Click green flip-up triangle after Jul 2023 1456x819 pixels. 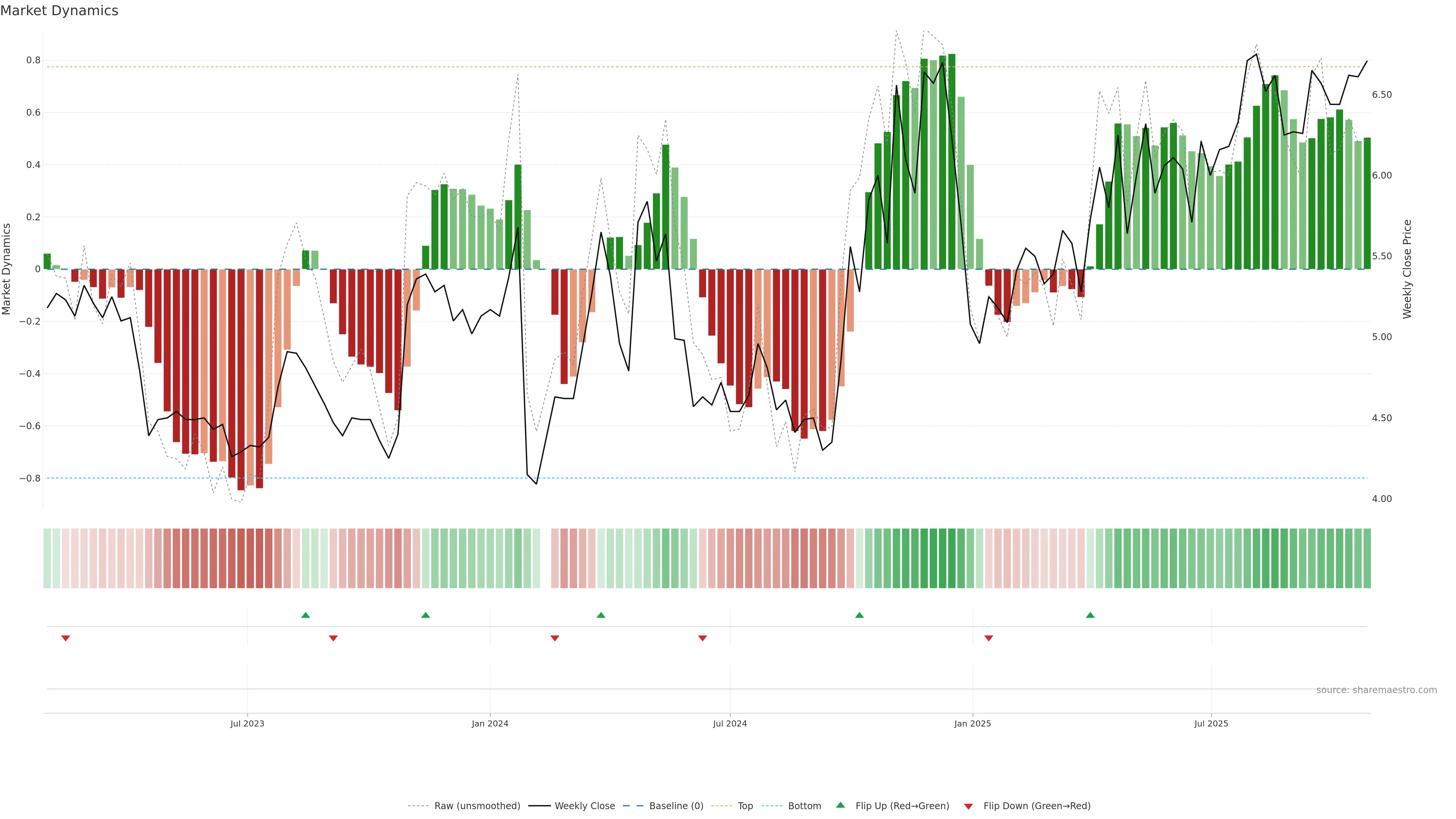pos(306,615)
